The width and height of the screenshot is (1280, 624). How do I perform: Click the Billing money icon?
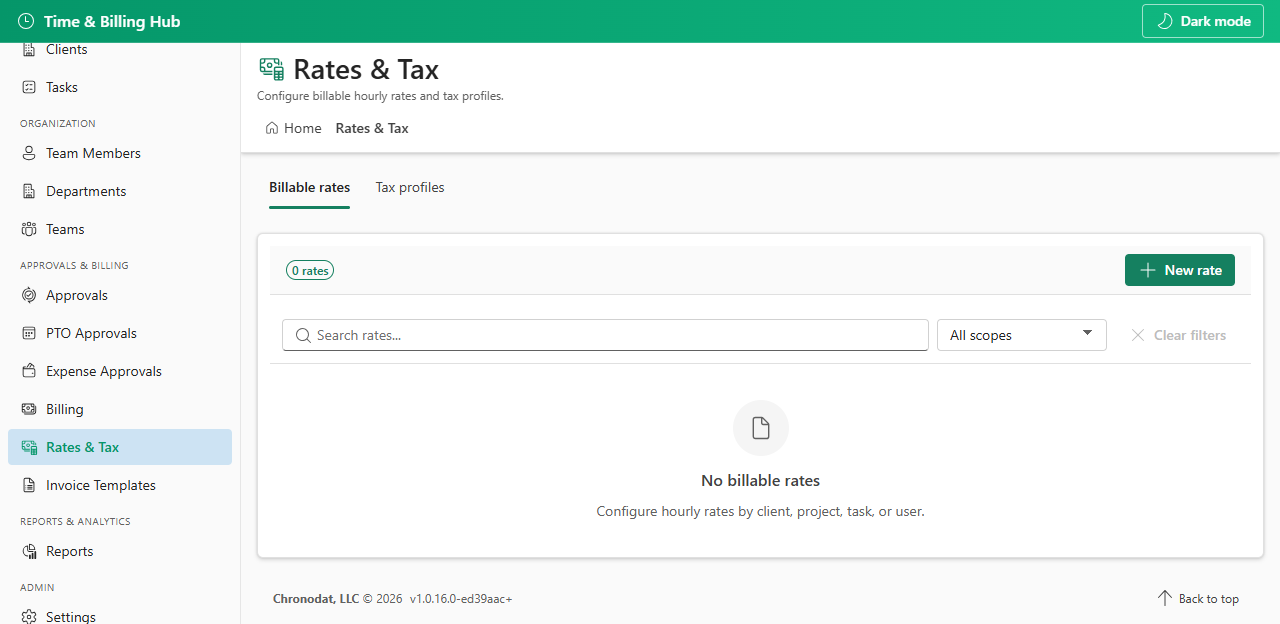[29, 409]
